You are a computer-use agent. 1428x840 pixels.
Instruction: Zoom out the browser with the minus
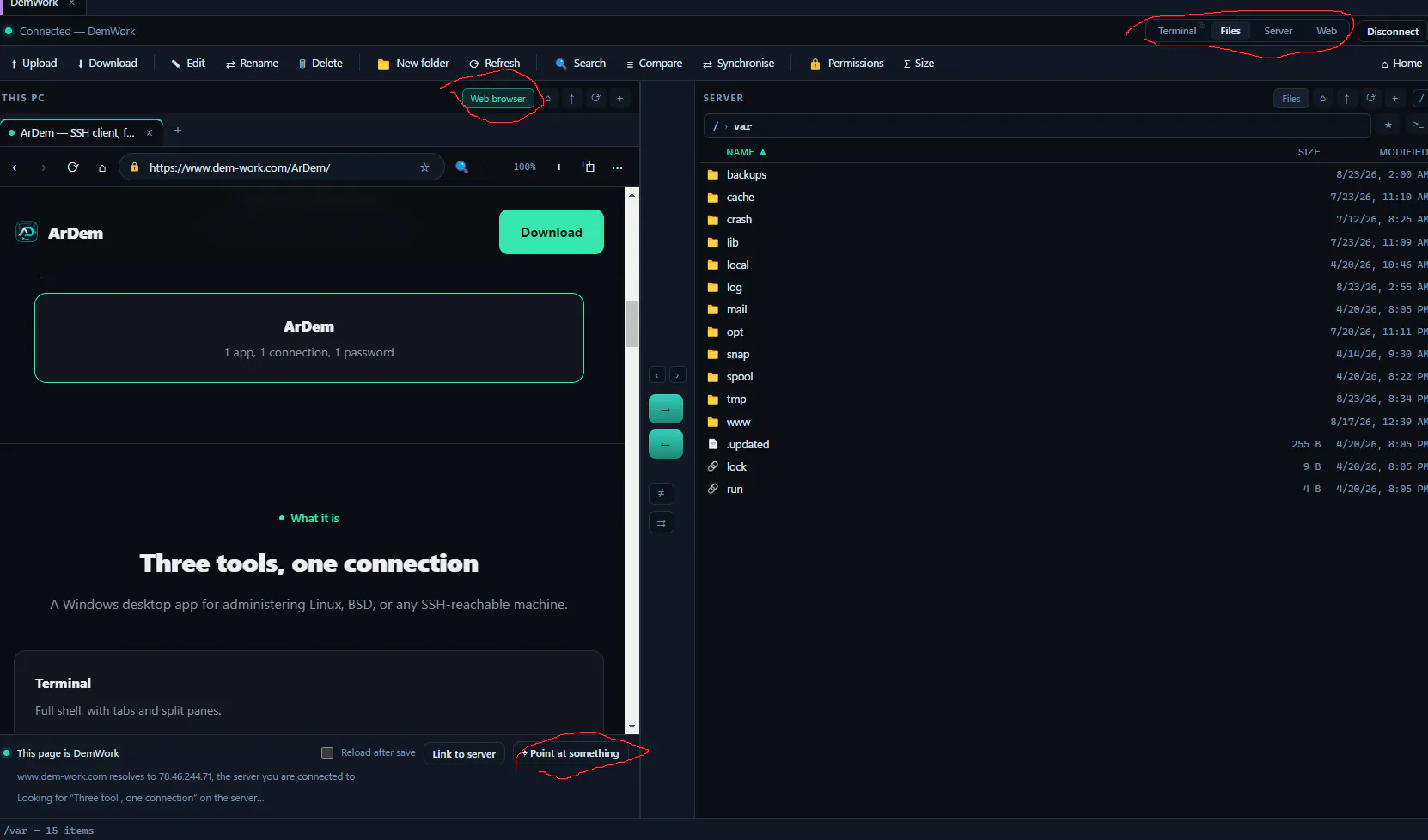[x=491, y=167]
